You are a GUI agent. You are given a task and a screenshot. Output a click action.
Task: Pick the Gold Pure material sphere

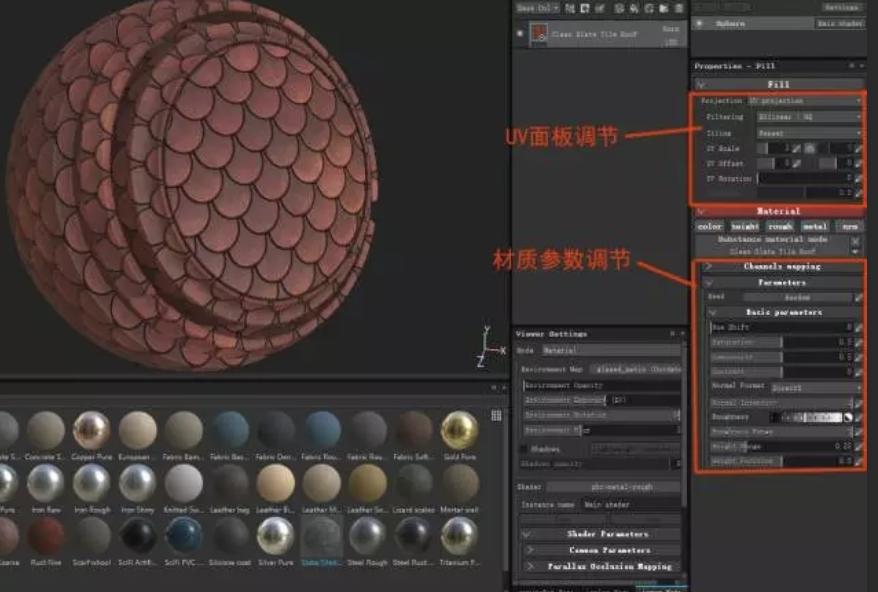point(459,430)
